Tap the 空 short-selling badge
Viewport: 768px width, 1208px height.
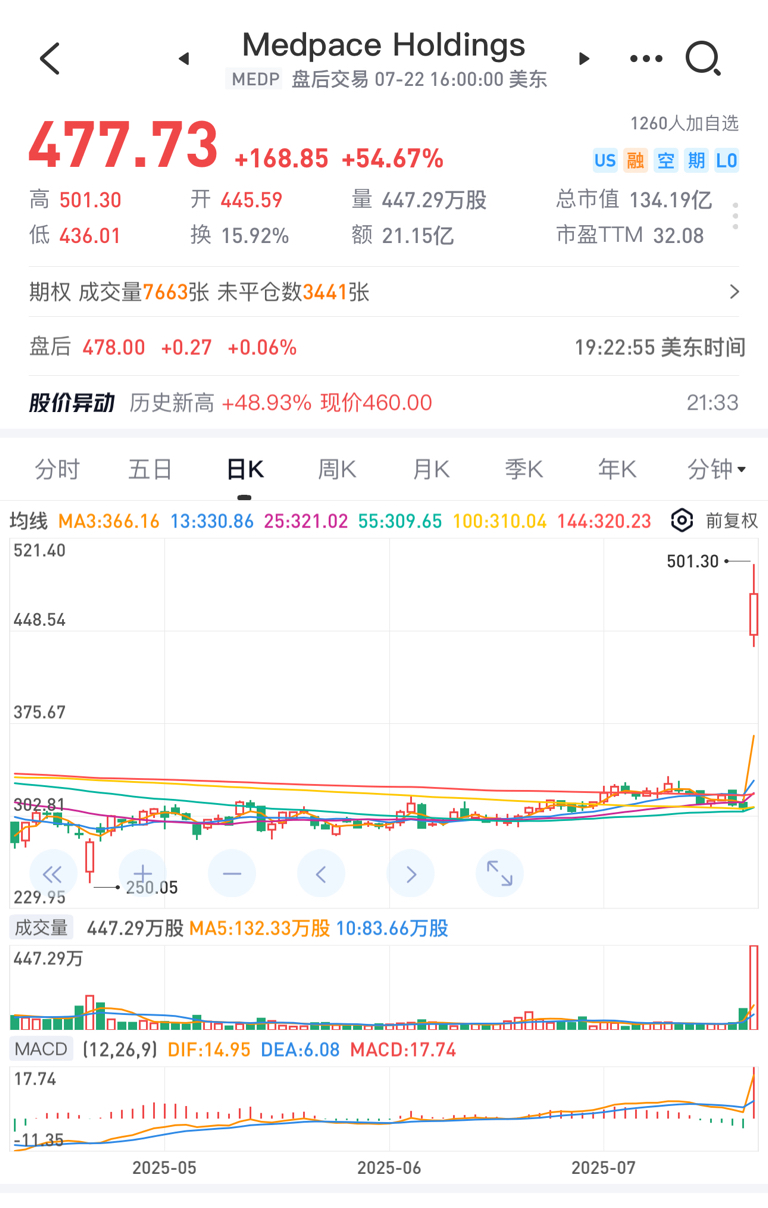666,160
